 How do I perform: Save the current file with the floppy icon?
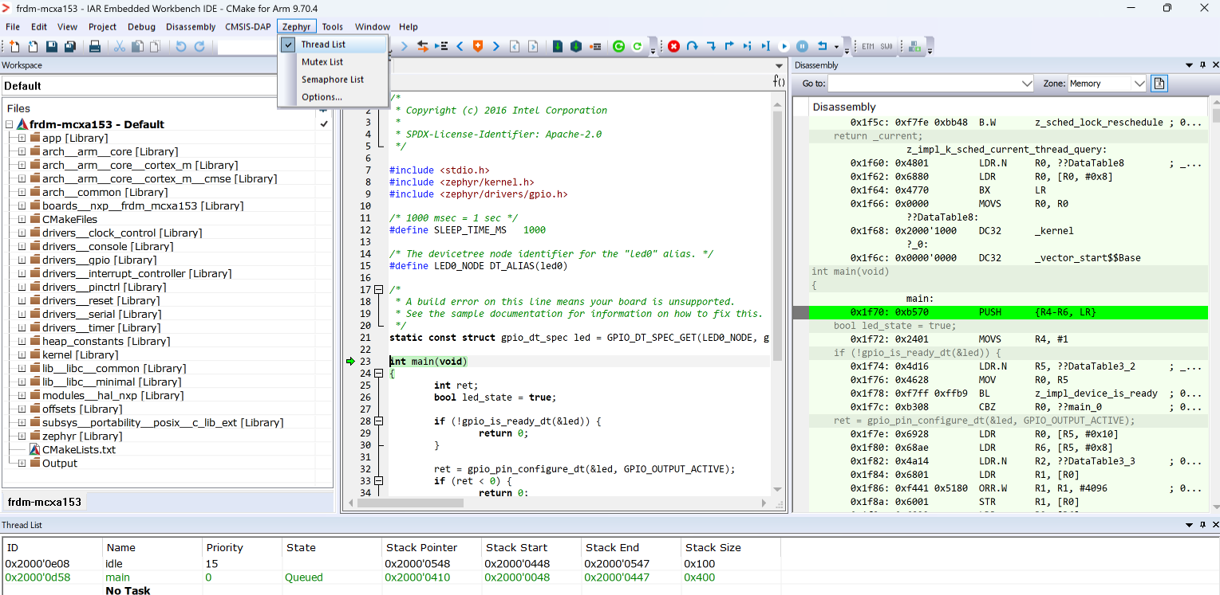coord(52,46)
